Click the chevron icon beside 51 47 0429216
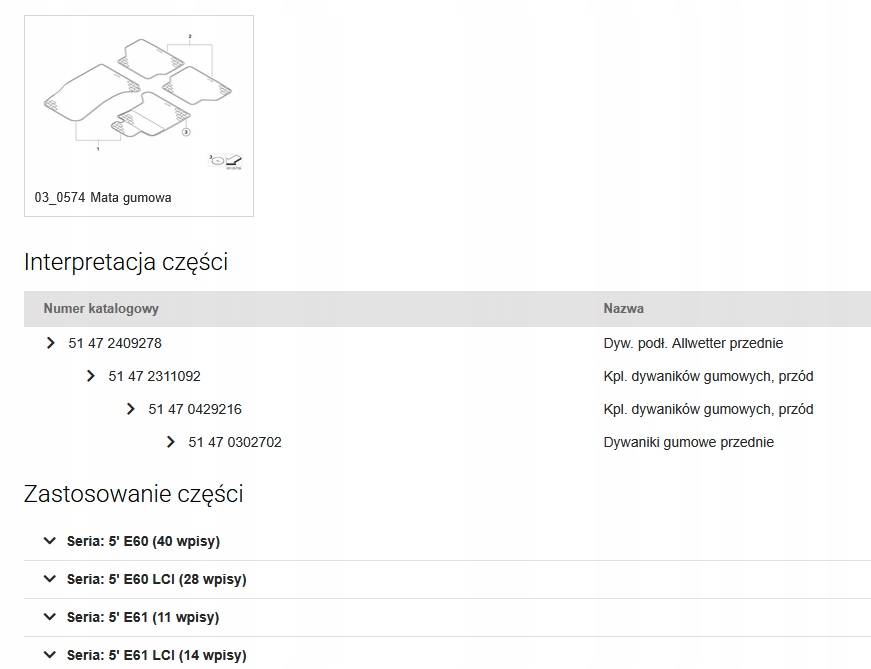Viewport: 871px width, 669px height. (131, 409)
